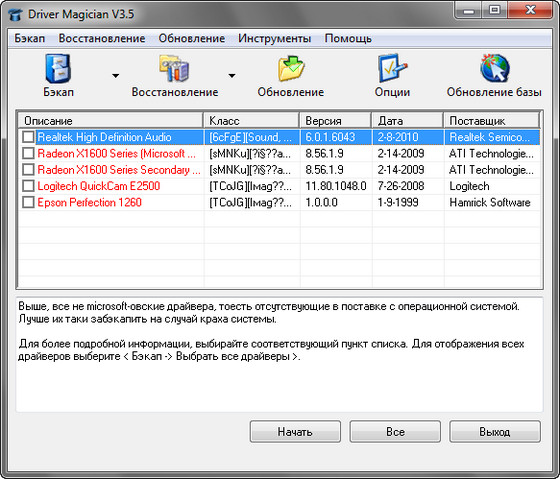
Task: Click the Начать button
Action: point(295,431)
